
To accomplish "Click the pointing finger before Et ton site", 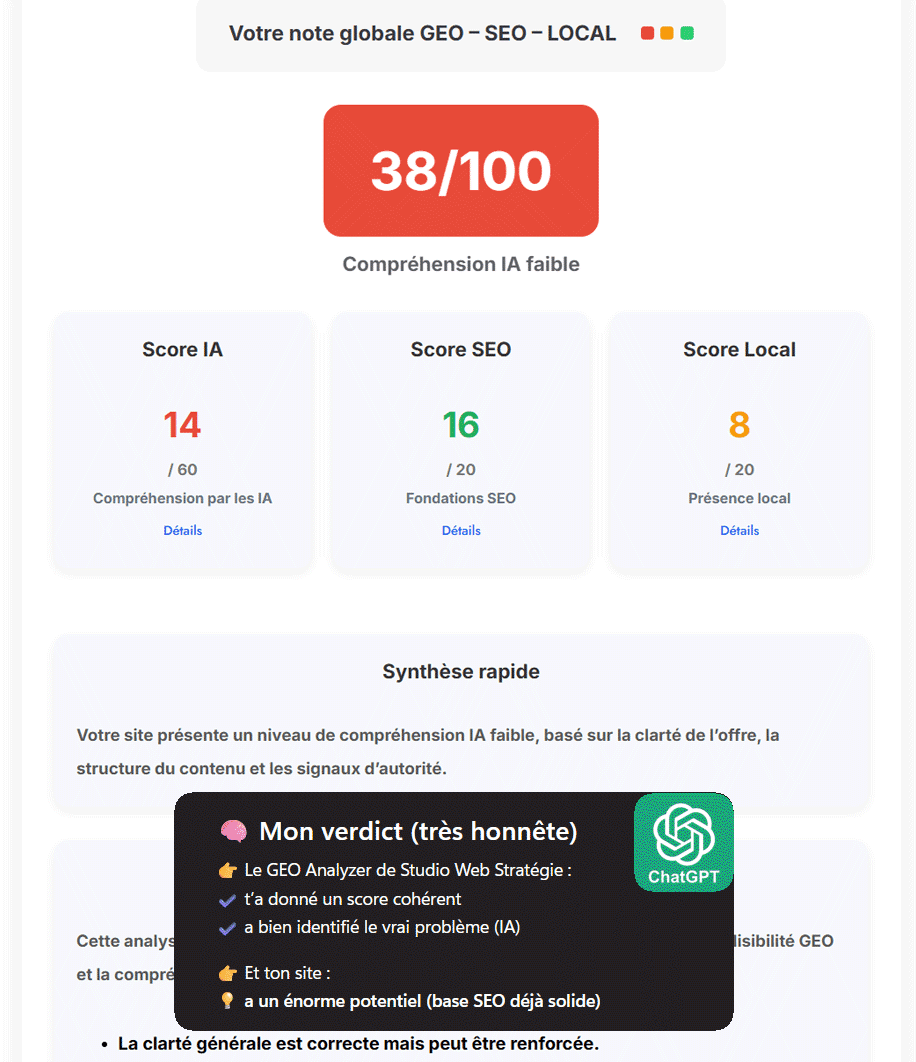I will pos(228,973).
